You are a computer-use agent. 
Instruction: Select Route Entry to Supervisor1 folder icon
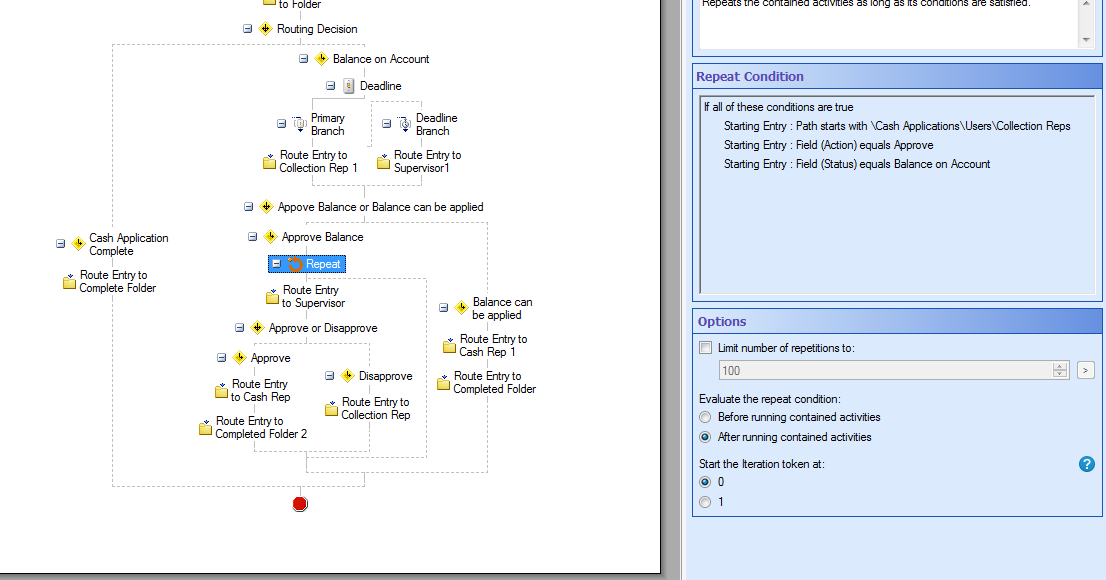[x=383, y=162]
